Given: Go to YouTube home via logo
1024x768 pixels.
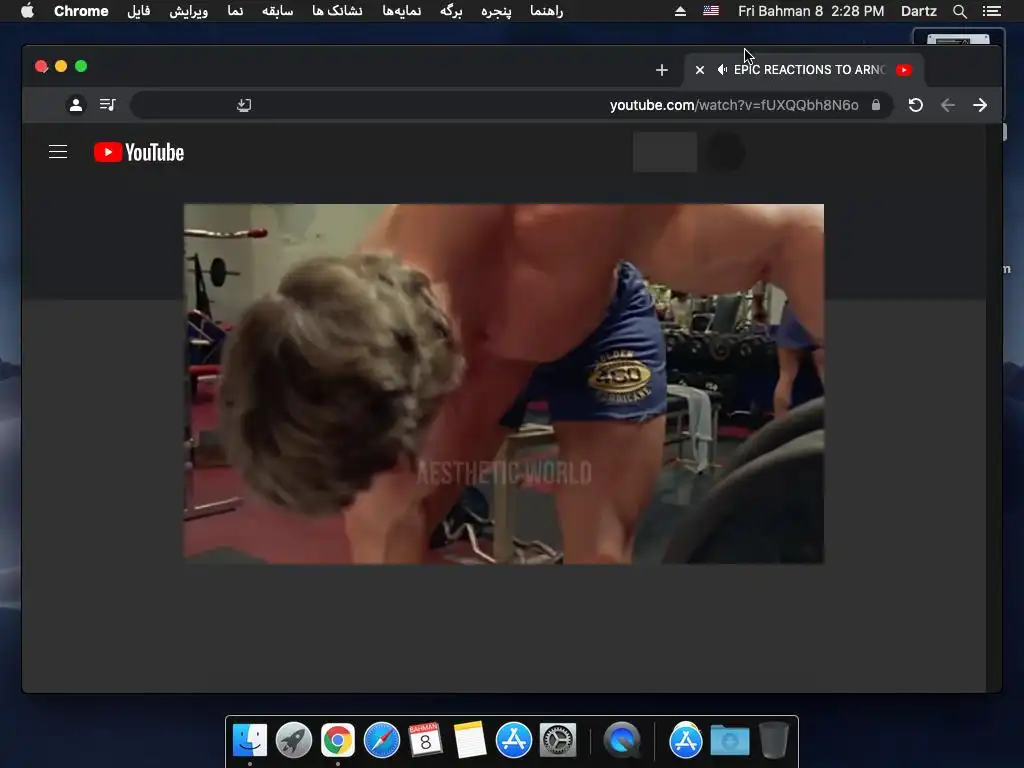Looking at the screenshot, I should coord(139,152).
